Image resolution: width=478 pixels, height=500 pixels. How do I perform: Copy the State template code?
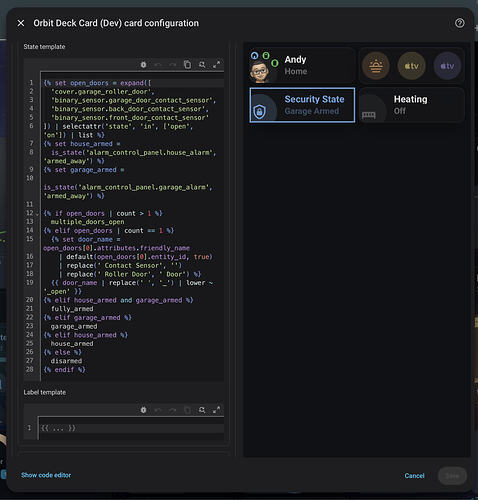(187, 65)
